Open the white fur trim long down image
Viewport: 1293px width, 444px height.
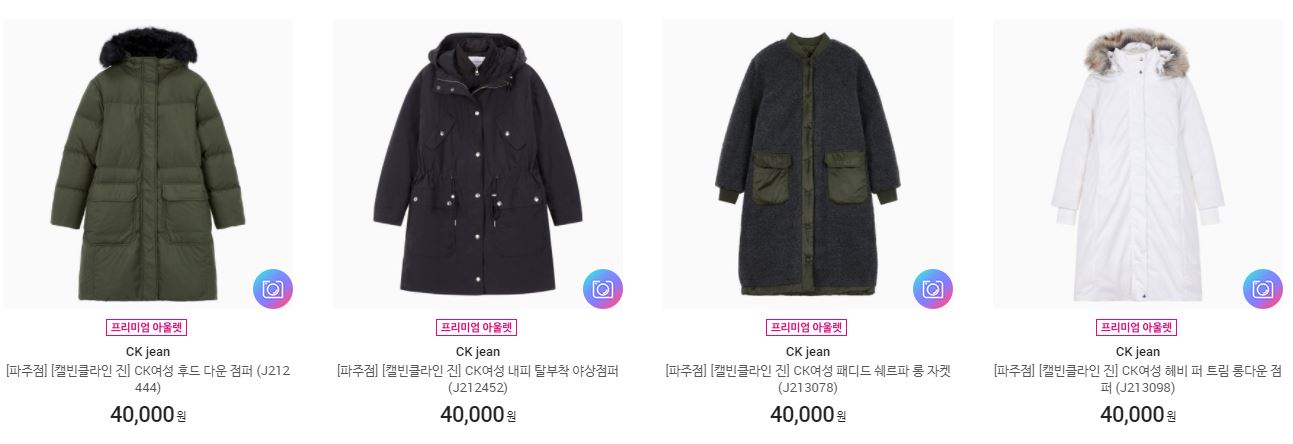coord(1138,164)
